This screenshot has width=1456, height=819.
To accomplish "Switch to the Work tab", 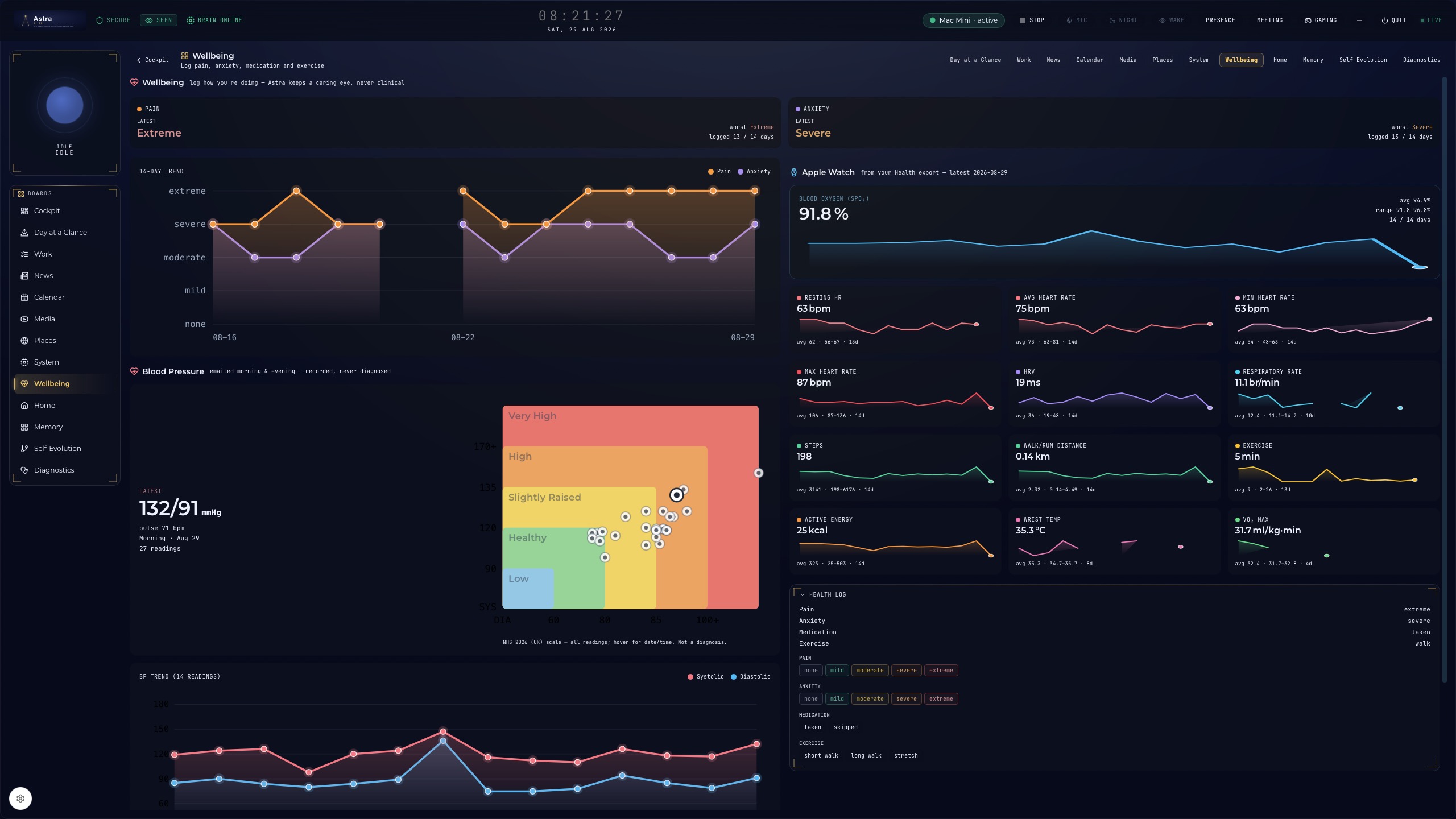I will click(x=1024, y=60).
